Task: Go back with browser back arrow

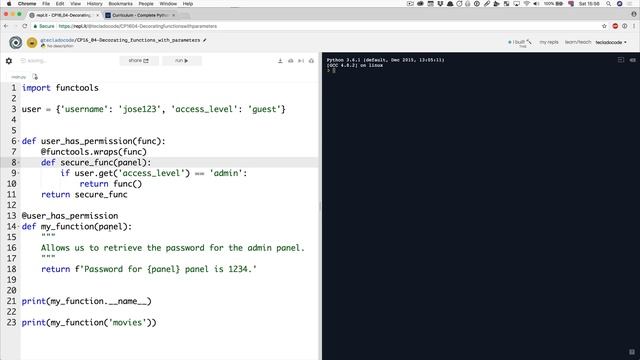Action: (6, 26)
